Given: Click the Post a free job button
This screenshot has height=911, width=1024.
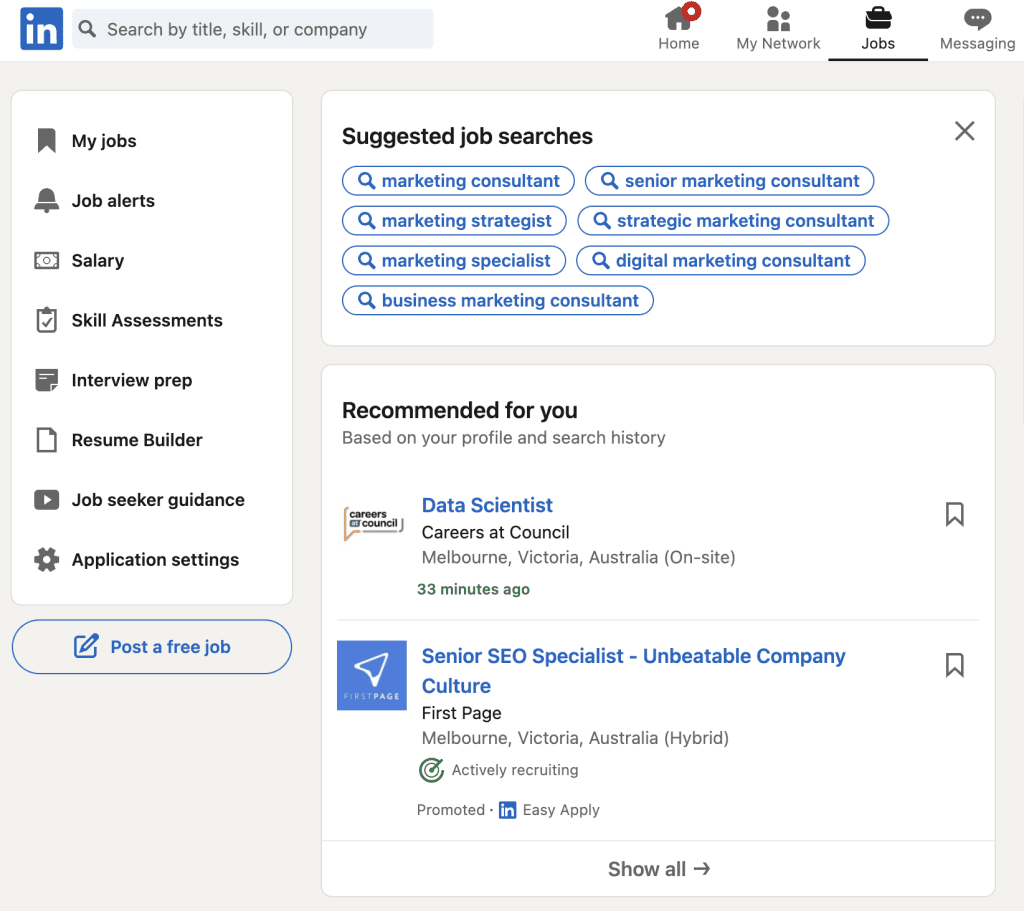Looking at the screenshot, I should pos(152,647).
